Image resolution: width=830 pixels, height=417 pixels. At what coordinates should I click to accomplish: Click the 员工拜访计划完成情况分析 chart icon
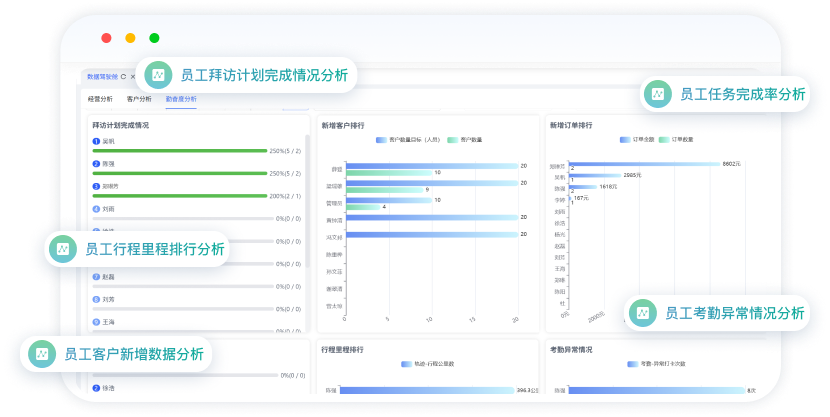pyautogui.click(x=157, y=74)
